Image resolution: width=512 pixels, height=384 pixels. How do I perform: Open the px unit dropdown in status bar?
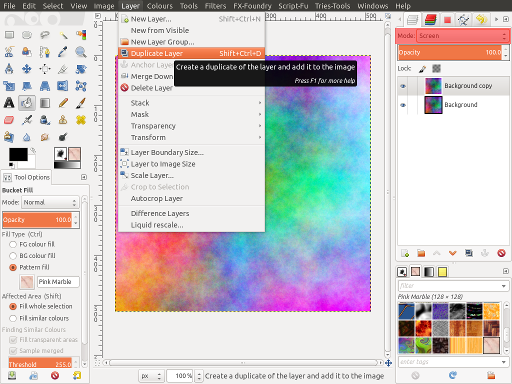[x=151, y=376]
